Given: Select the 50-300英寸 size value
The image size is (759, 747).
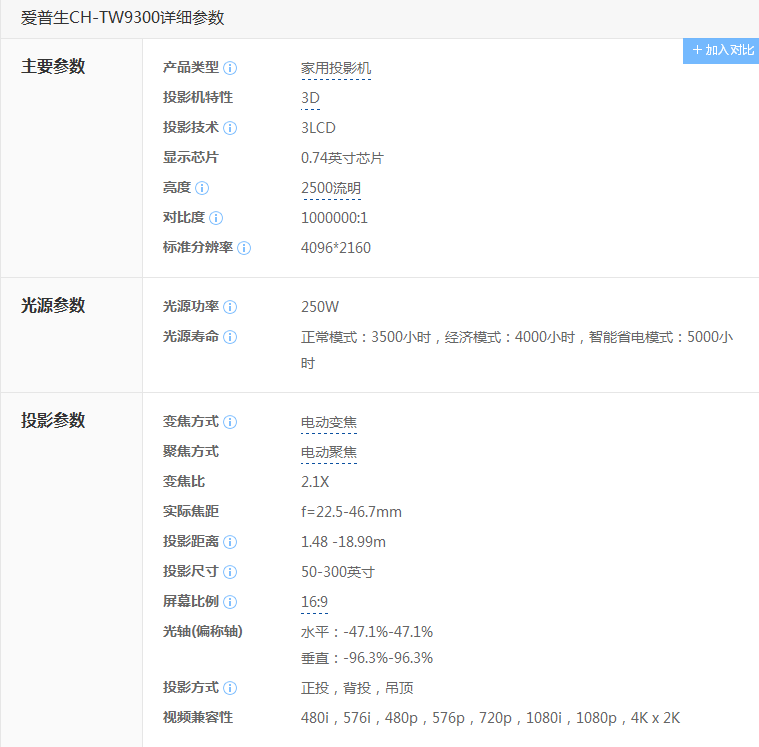Looking at the screenshot, I should coord(338,572).
